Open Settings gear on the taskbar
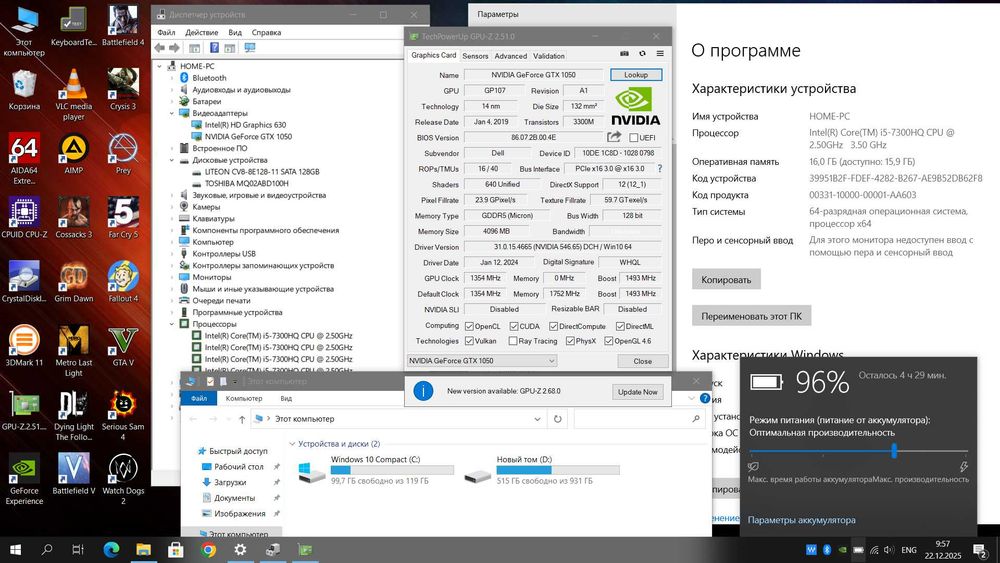 coord(240,549)
